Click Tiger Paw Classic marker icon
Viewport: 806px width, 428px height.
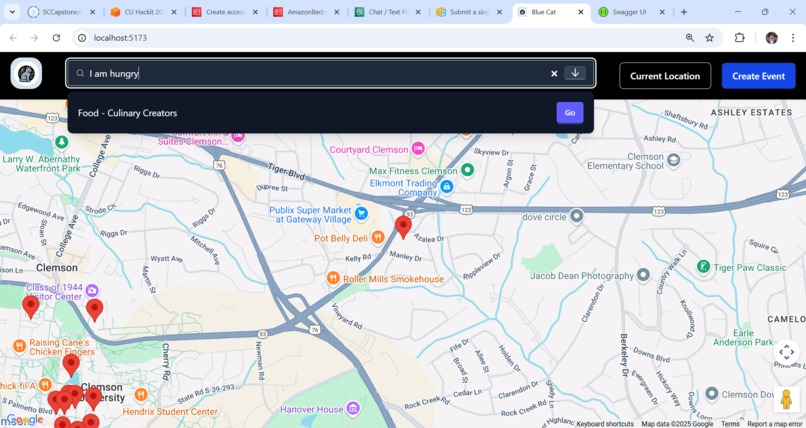[703, 267]
